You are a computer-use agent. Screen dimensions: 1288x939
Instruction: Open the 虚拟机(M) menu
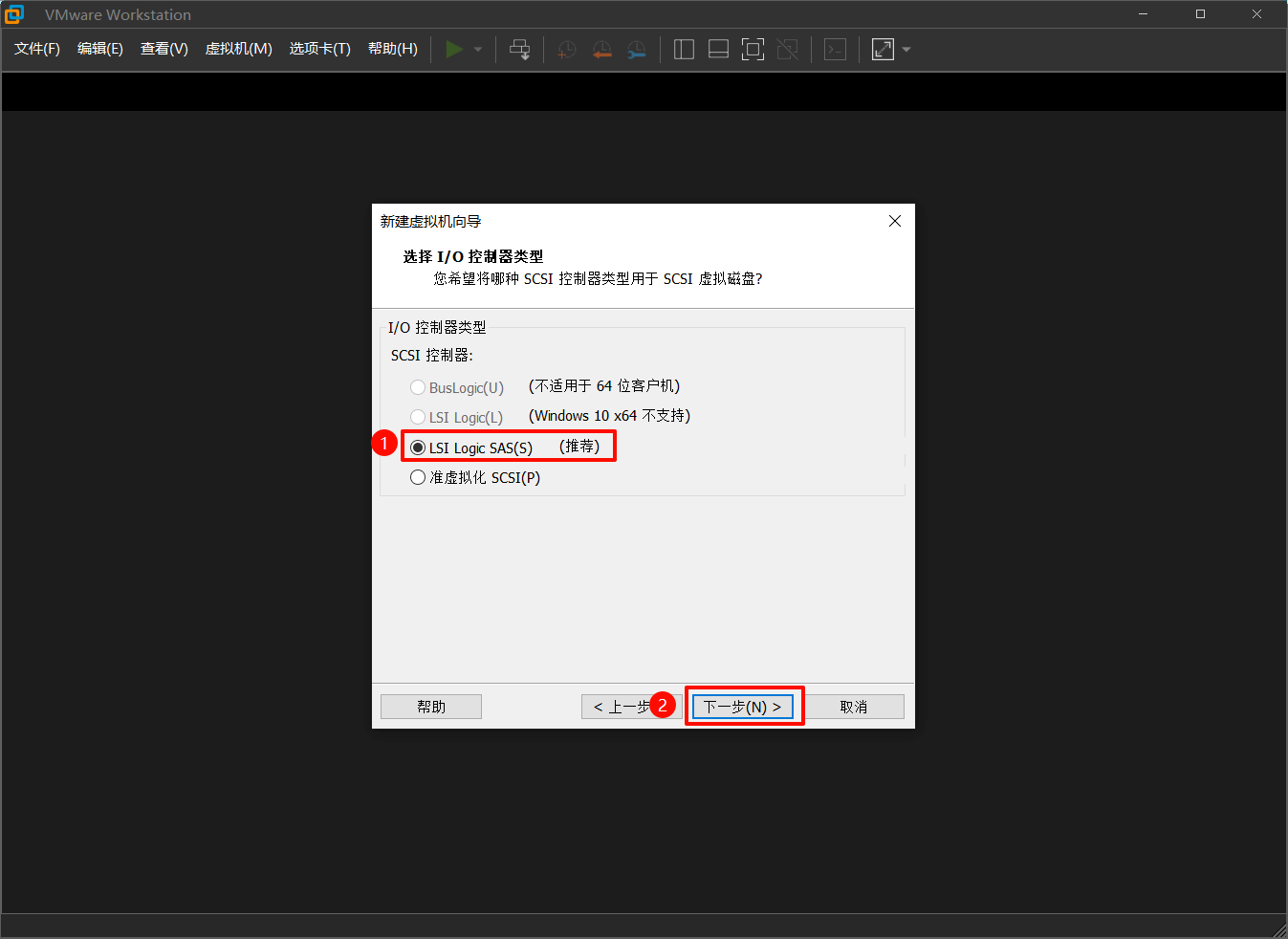point(238,48)
